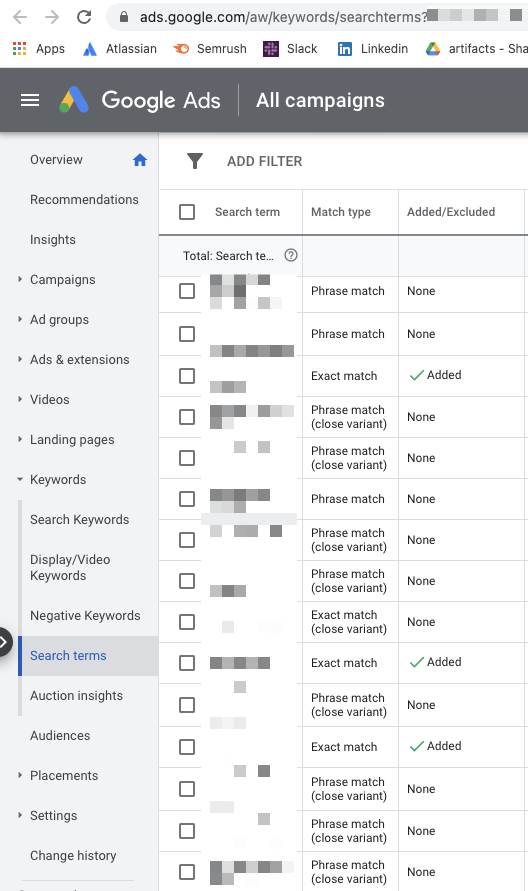The image size is (528, 891).
Task: Click the filter funnel icon
Action: pos(194,161)
